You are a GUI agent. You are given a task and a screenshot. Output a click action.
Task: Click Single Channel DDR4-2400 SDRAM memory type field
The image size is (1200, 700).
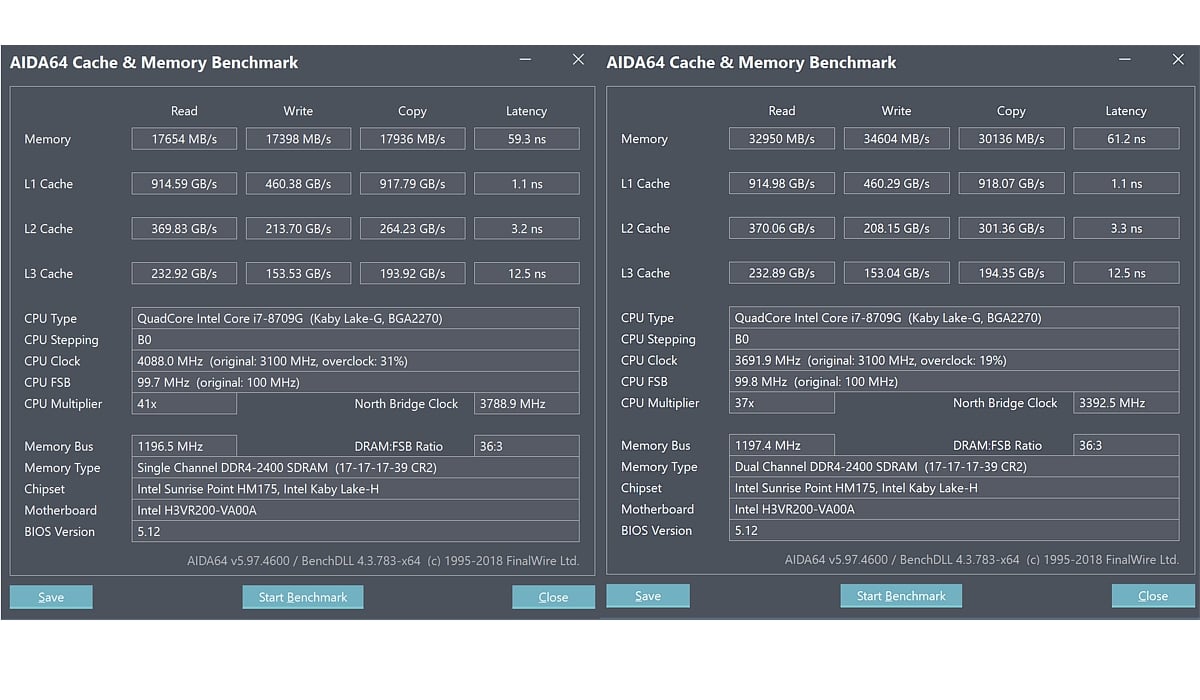[x=355, y=468]
